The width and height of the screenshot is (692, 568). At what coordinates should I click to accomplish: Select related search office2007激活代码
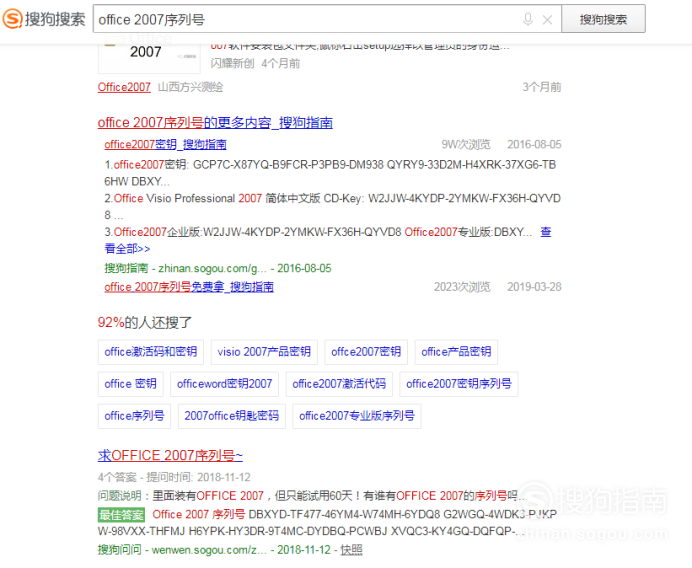(339, 384)
